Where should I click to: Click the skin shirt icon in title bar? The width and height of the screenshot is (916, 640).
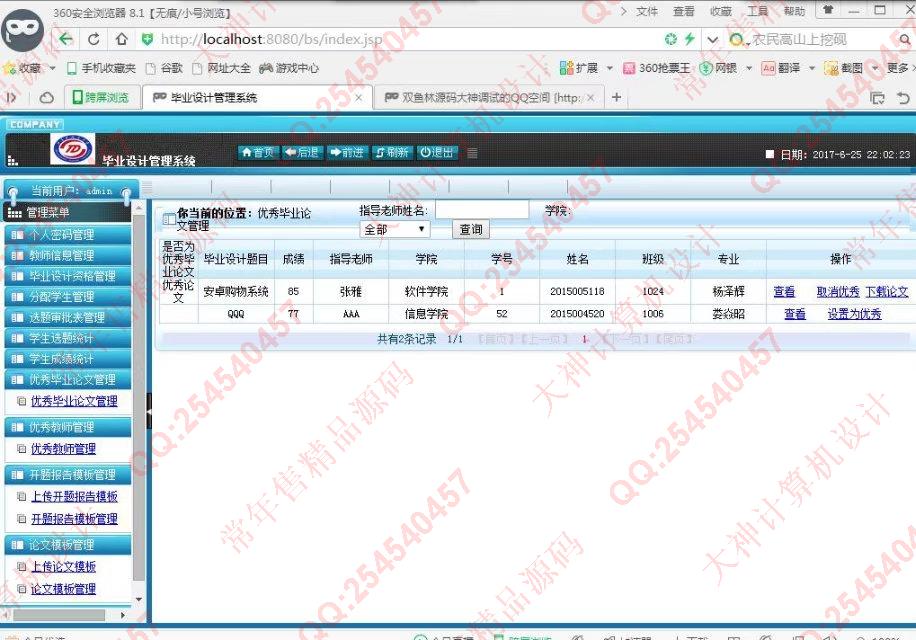828,10
